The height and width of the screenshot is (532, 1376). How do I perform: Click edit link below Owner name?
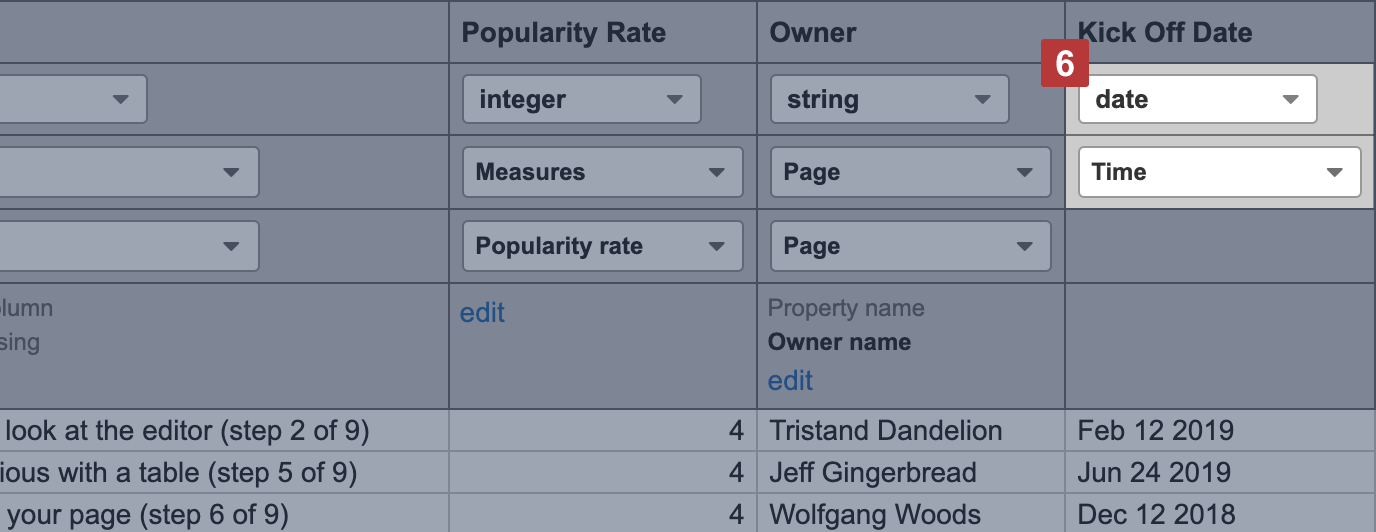790,381
